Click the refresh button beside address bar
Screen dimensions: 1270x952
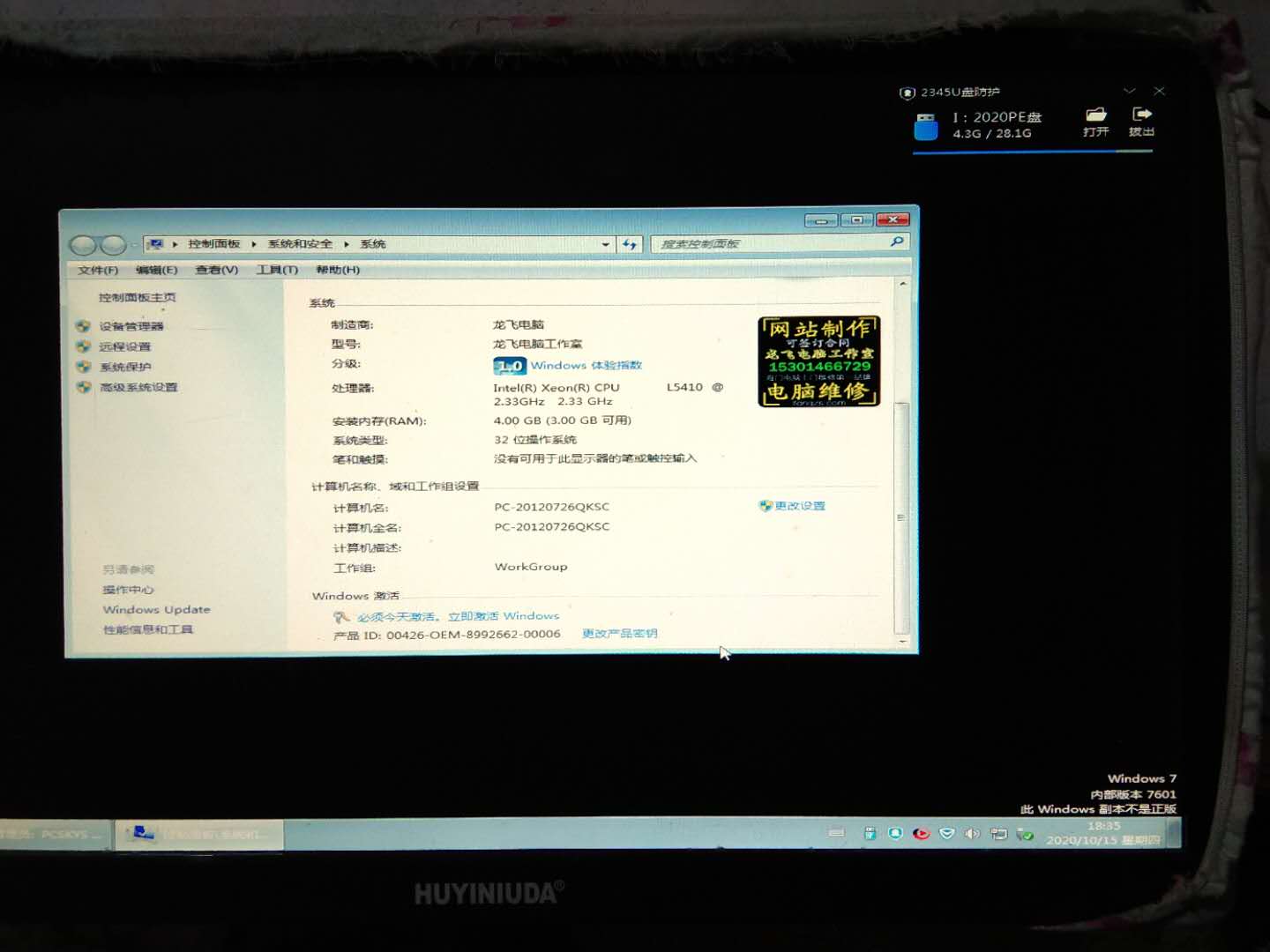click(630, 244)
